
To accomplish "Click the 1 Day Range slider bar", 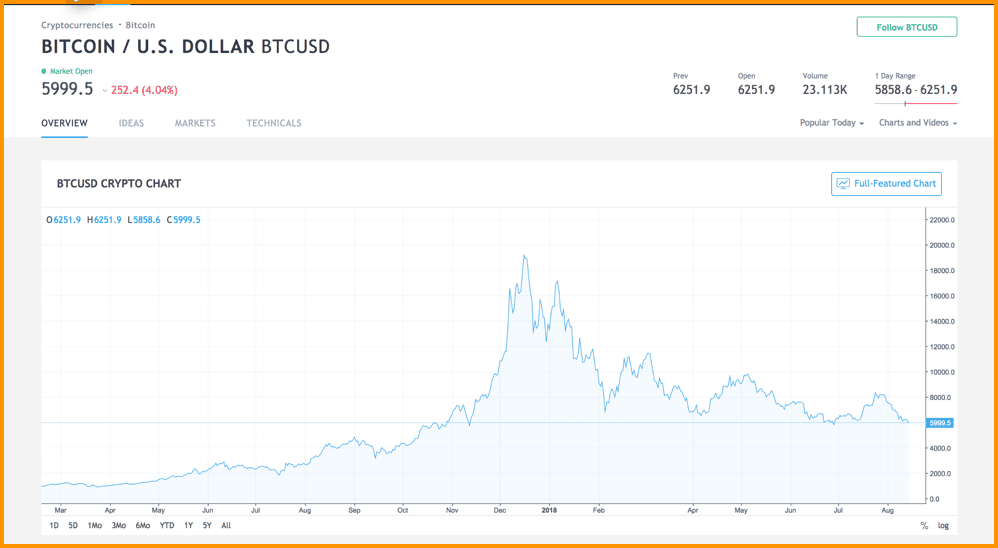I will pos(915,103).
